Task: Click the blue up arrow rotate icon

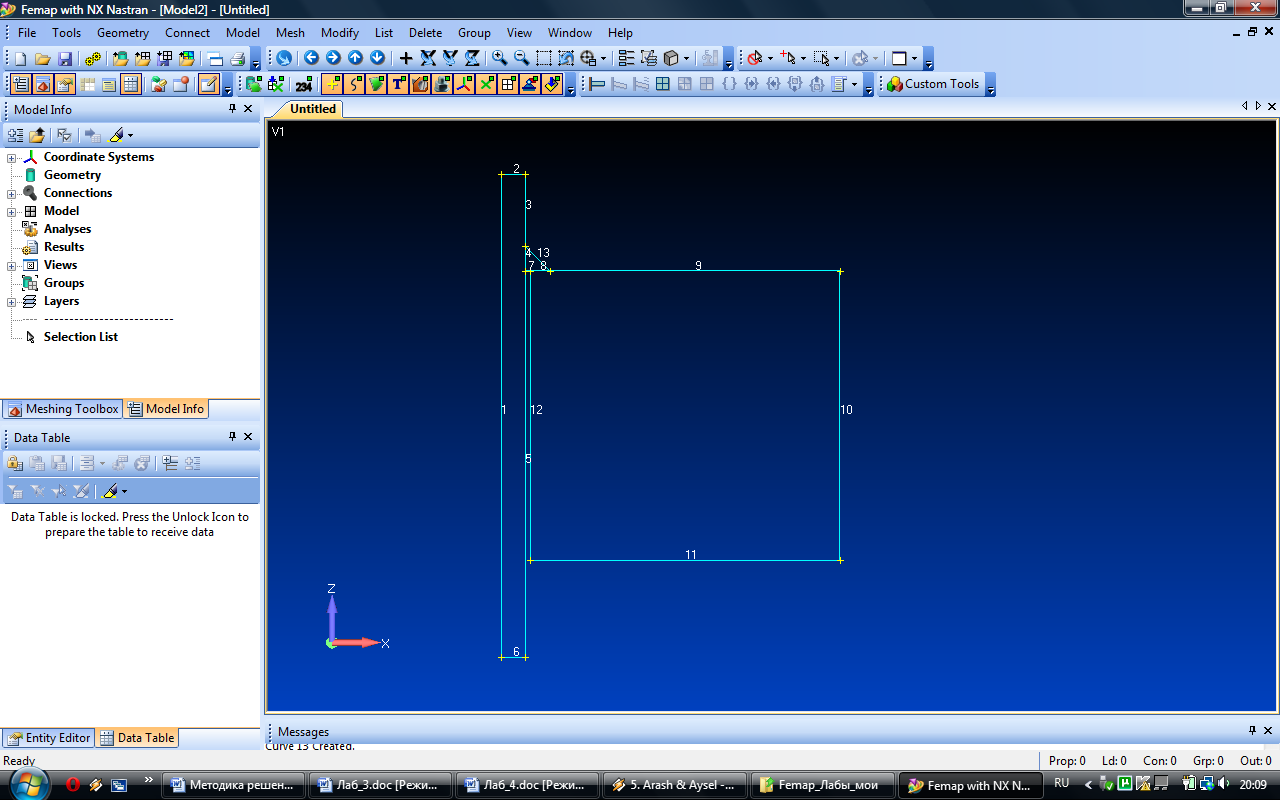Action: (x=355, y=59)
